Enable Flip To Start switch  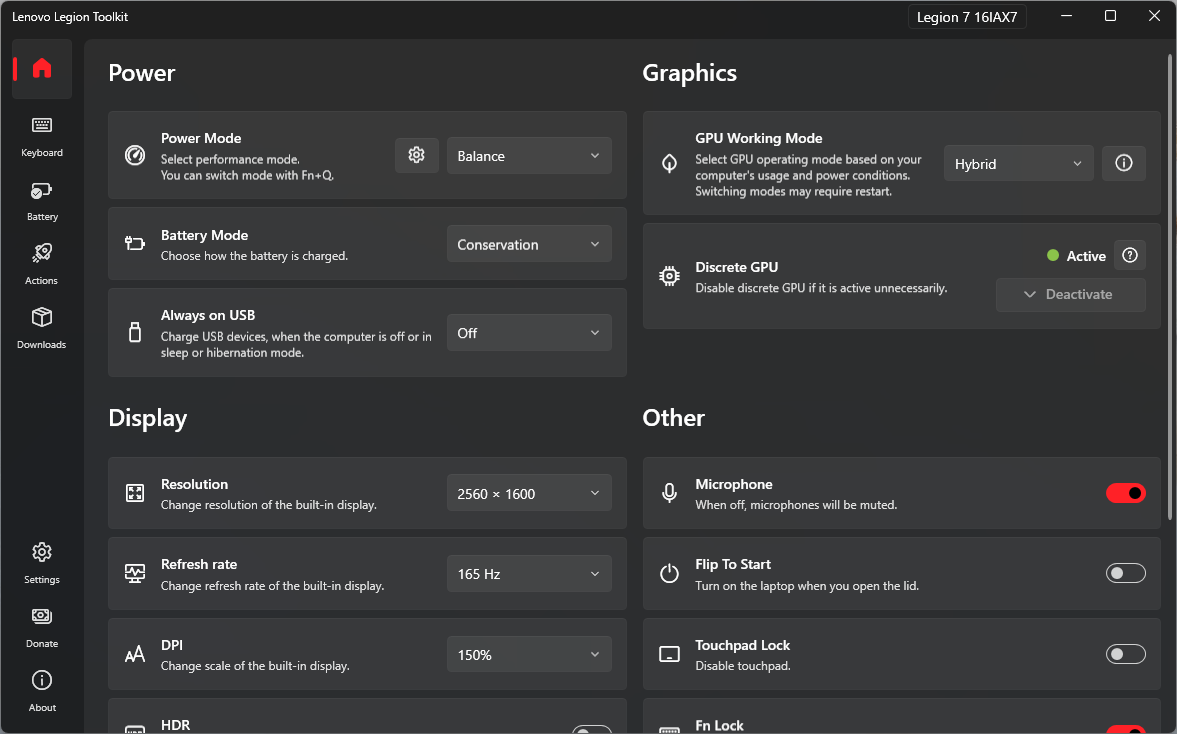point(1125,573)
